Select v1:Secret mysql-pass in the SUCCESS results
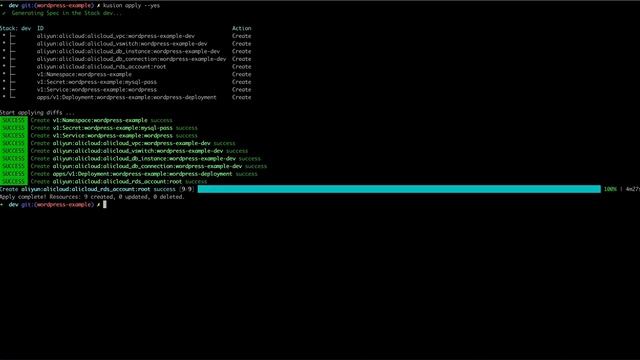 (x=113, y=128)
